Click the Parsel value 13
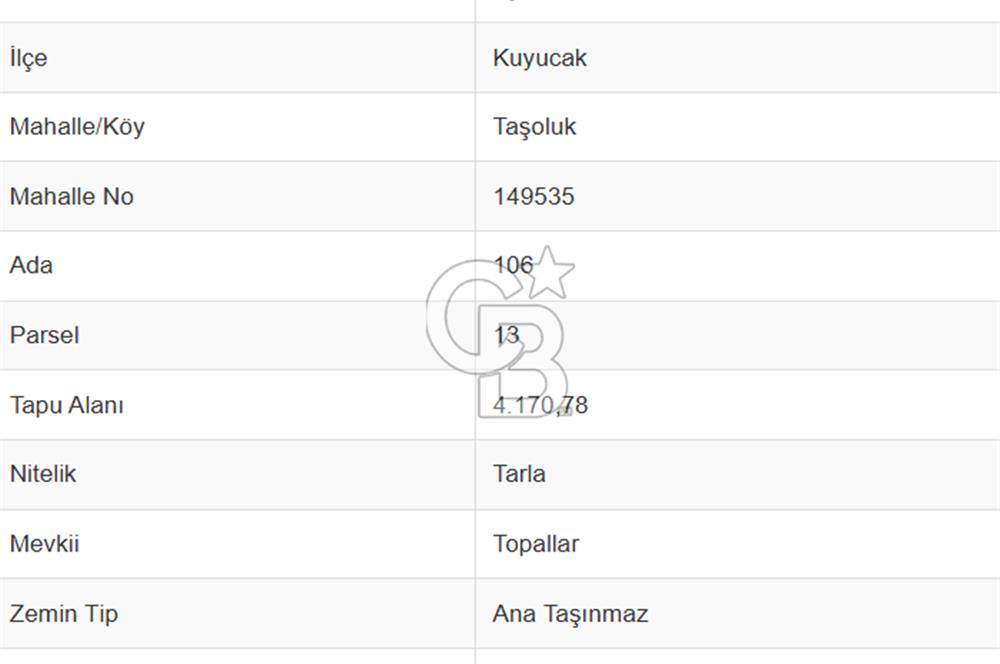Image resolution: width=1000 pixels, height=664 pixels. (x=506, y=336)
